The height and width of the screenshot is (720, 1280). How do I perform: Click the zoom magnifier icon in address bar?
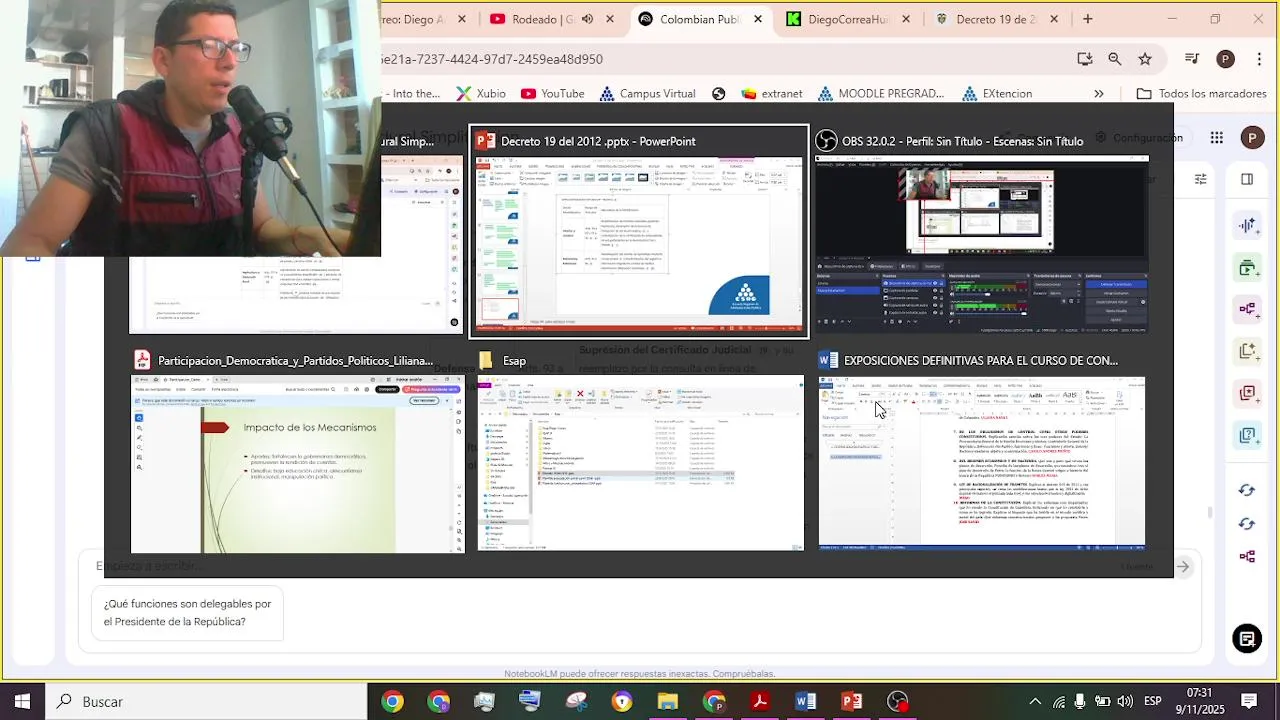[x=1115, y=59]
